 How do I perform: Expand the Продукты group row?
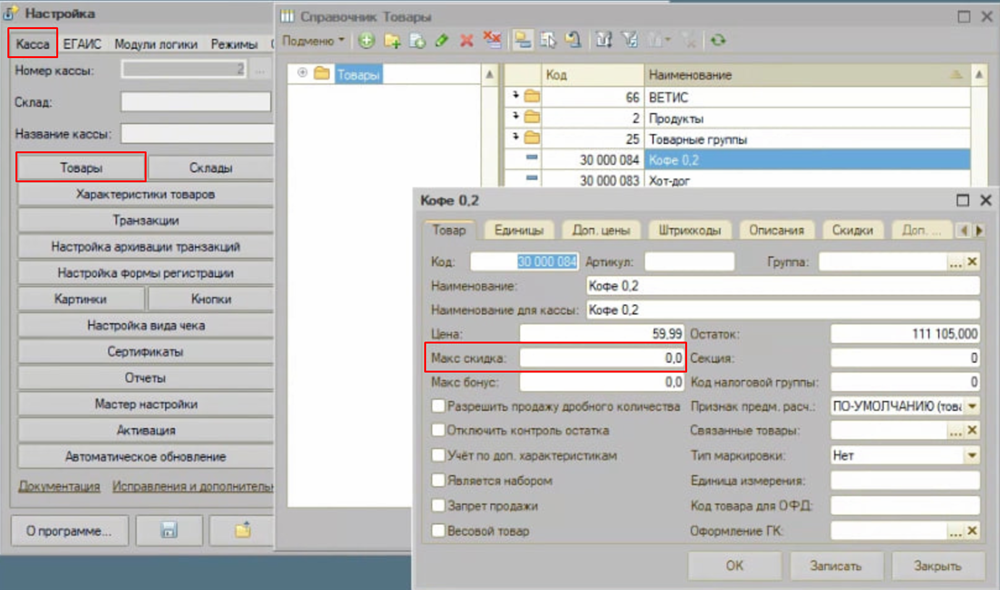[515, 117]
